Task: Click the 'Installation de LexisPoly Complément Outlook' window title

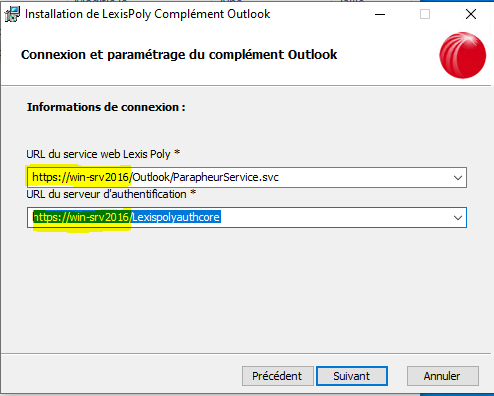Action: pyautogui.click(x=147, y=14)
